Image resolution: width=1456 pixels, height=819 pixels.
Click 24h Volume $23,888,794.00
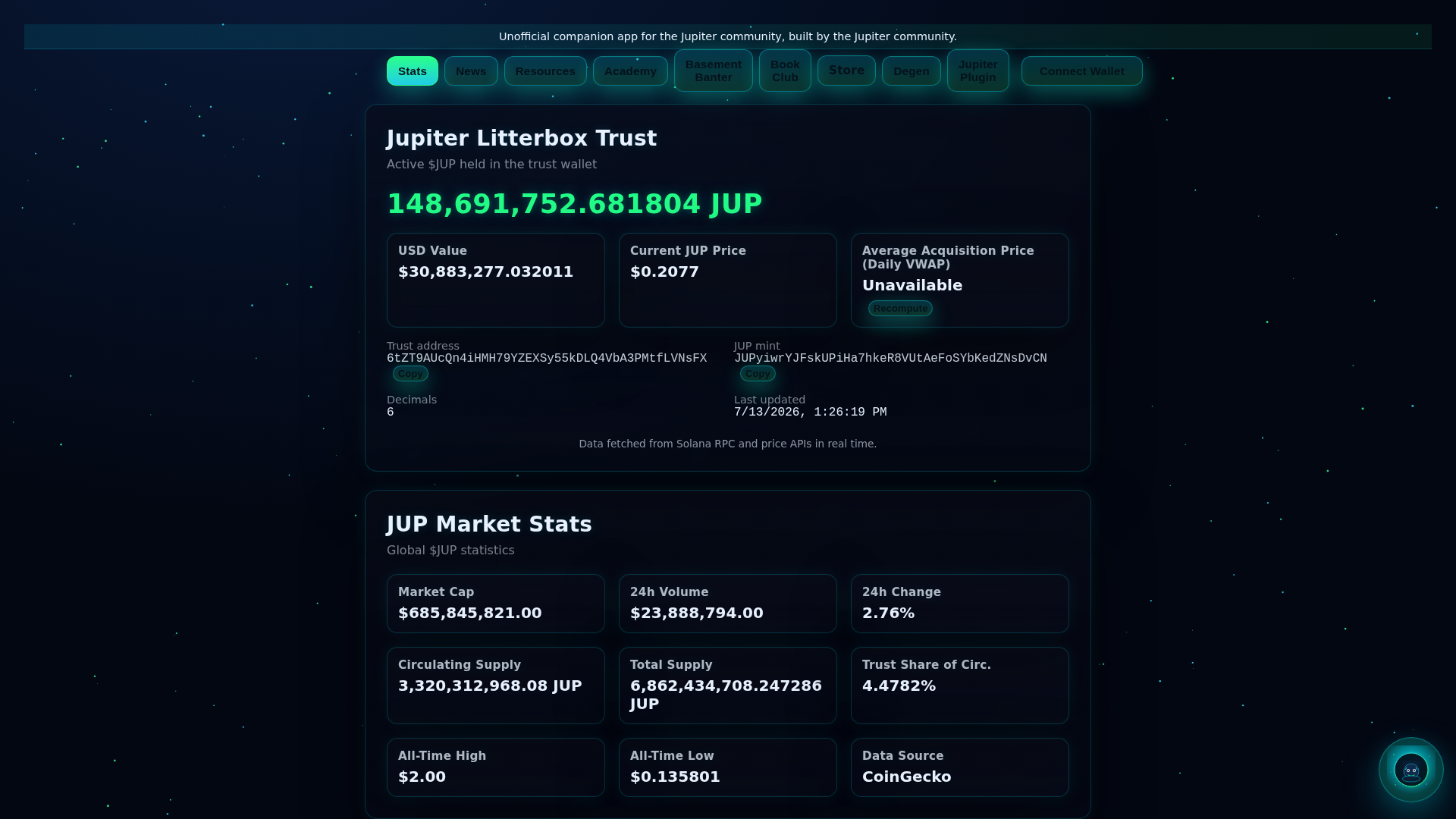tap(697, 613)
